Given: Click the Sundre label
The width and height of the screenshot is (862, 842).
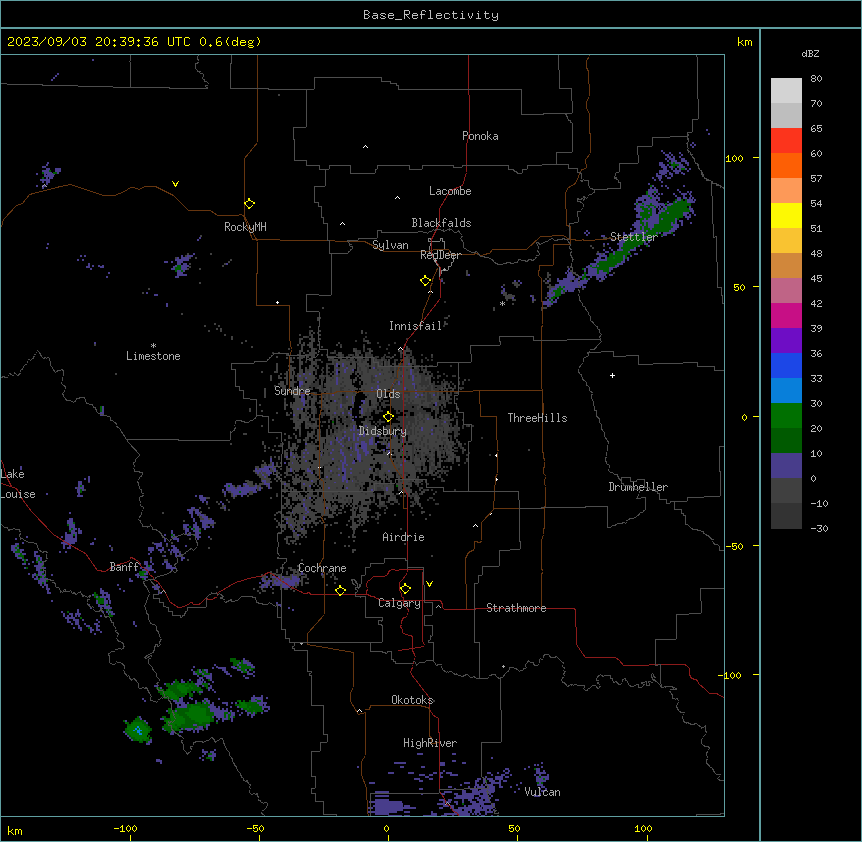Looking at the screenshot, I should pos(292,391).
